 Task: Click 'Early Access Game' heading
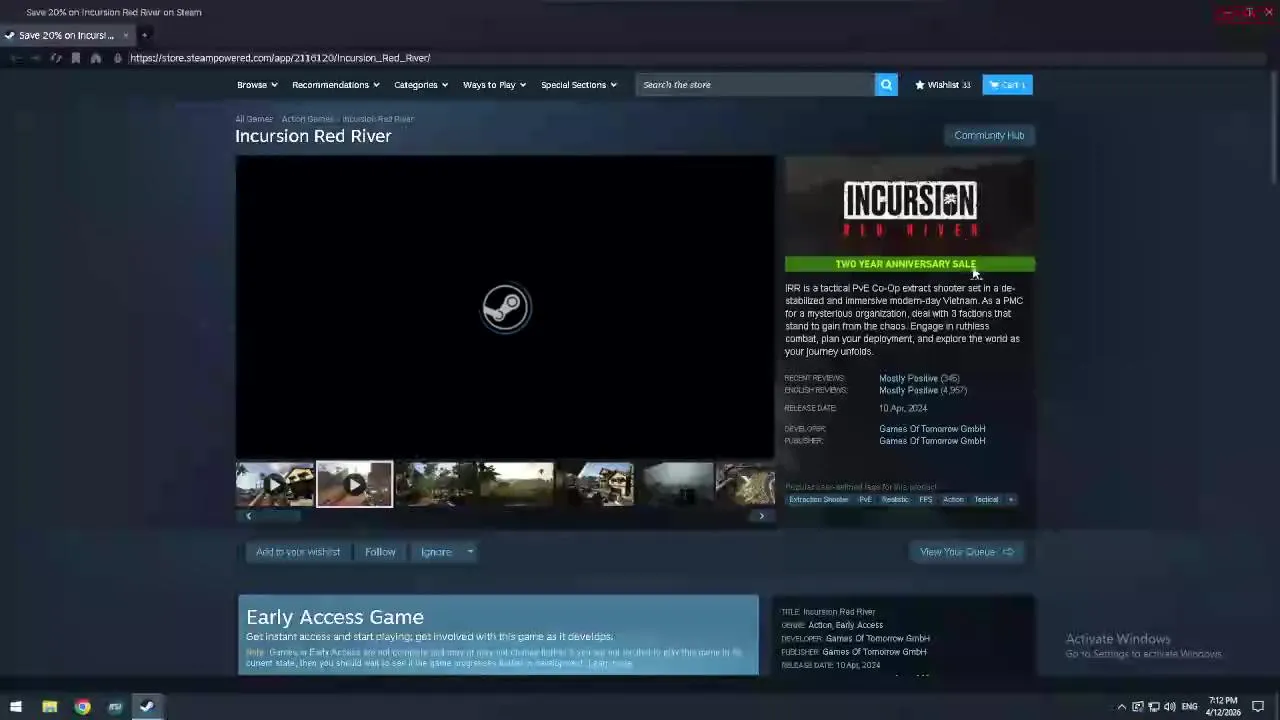tap(335, 617)
